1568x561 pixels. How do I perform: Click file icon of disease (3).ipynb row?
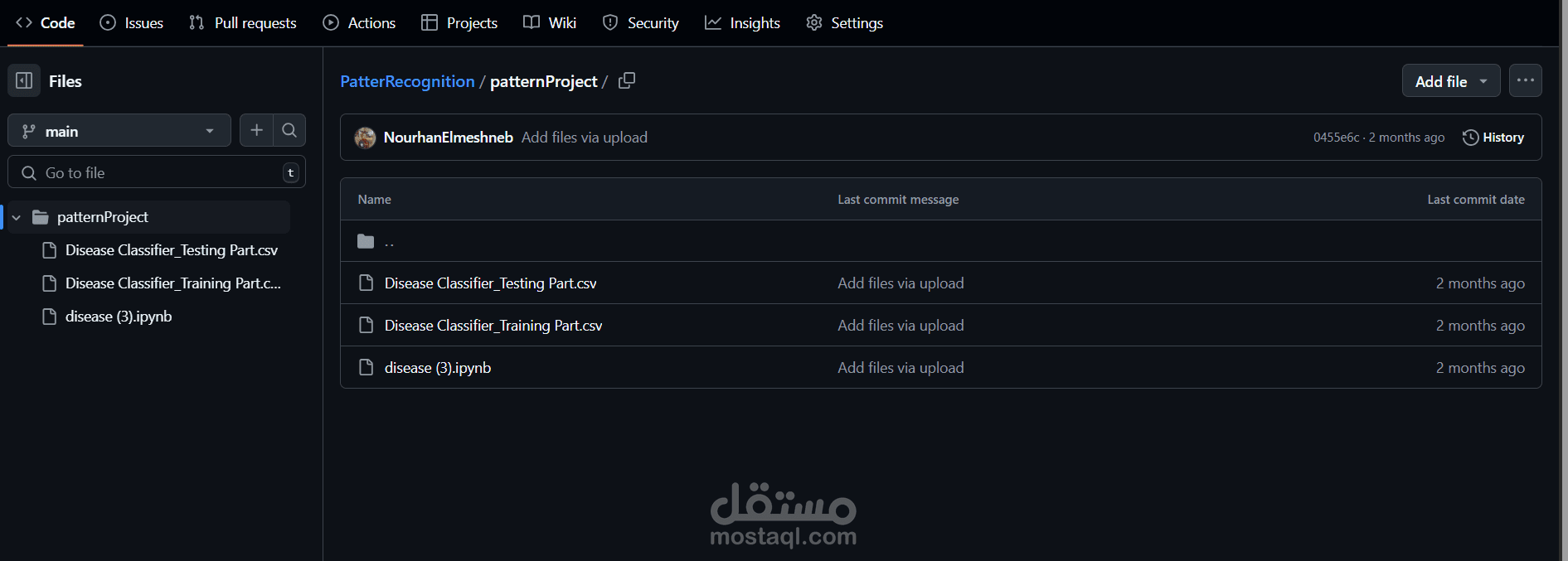(x=366, y=368)
